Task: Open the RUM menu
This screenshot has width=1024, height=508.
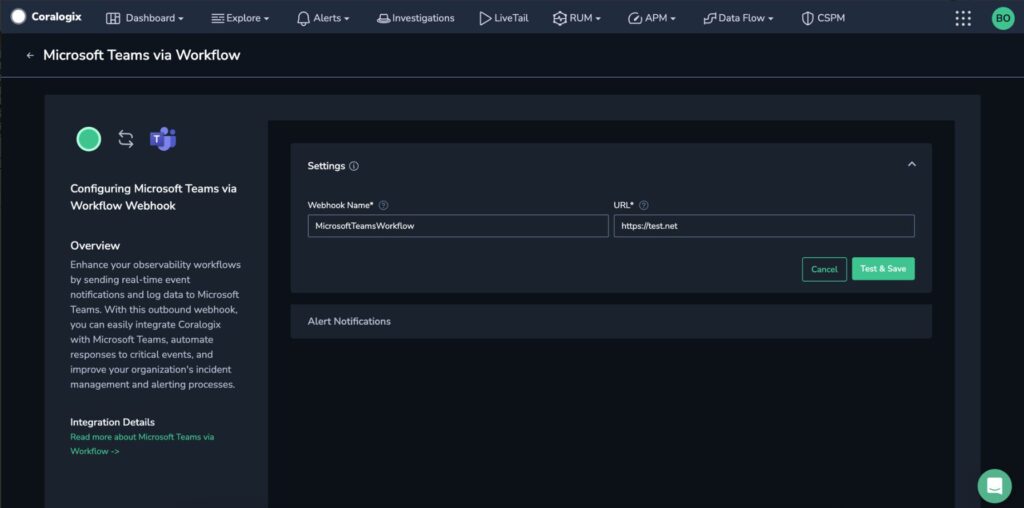Action: (577, 18)
